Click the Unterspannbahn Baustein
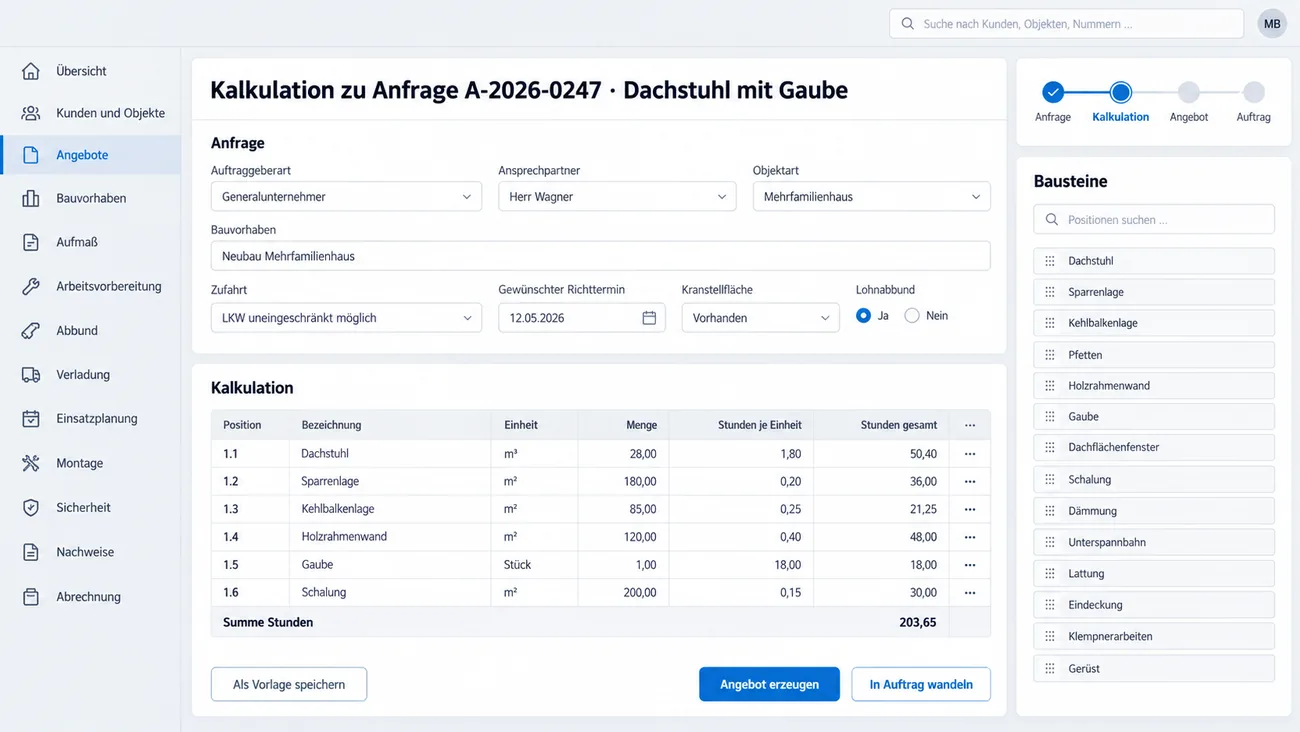Image resolution: width=1300 pixels, height=732 pixels. (x=1154, y=543)
